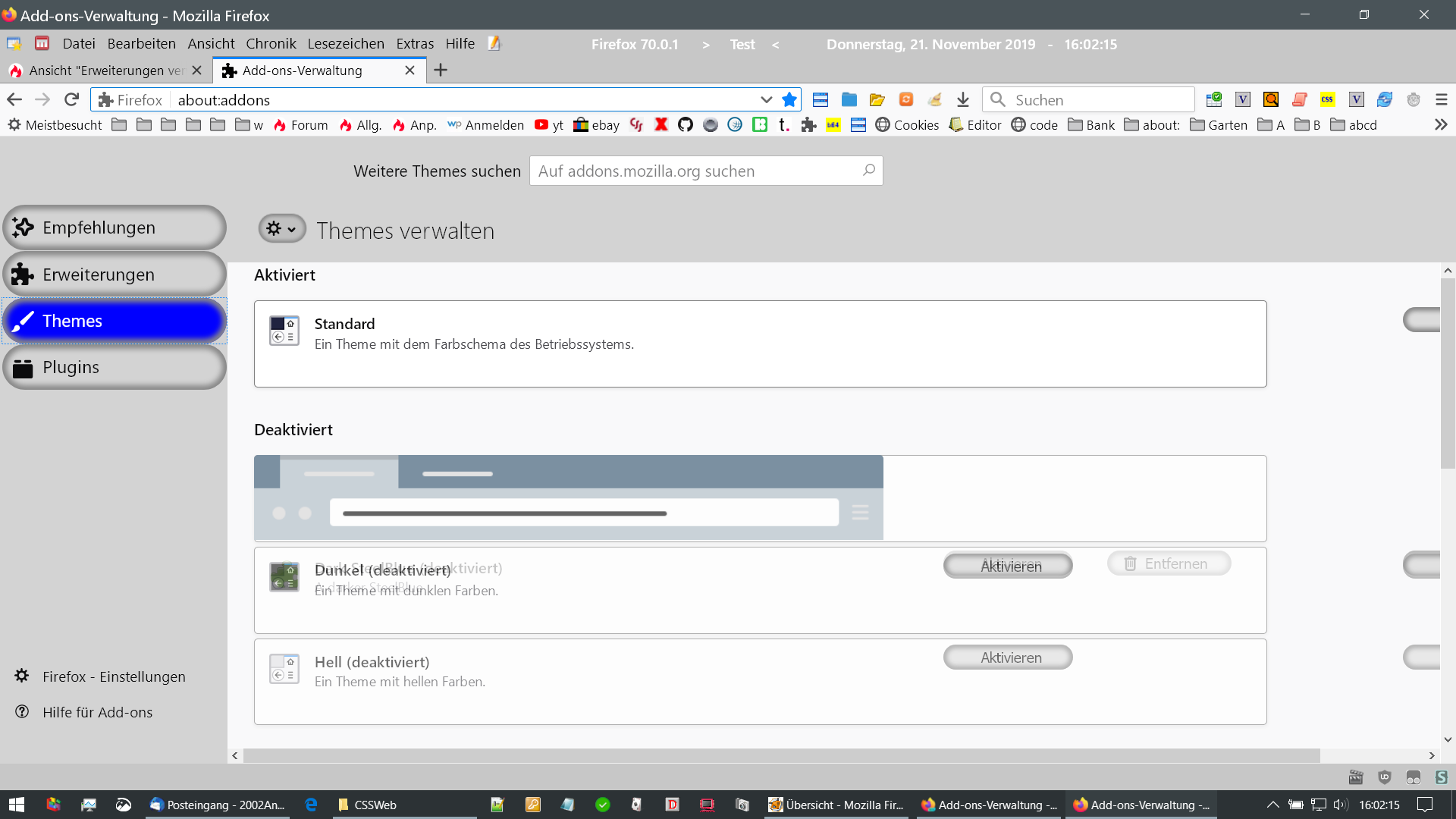
Task: Click the Edge icon in taskbar
Action: tap(311, 805)
